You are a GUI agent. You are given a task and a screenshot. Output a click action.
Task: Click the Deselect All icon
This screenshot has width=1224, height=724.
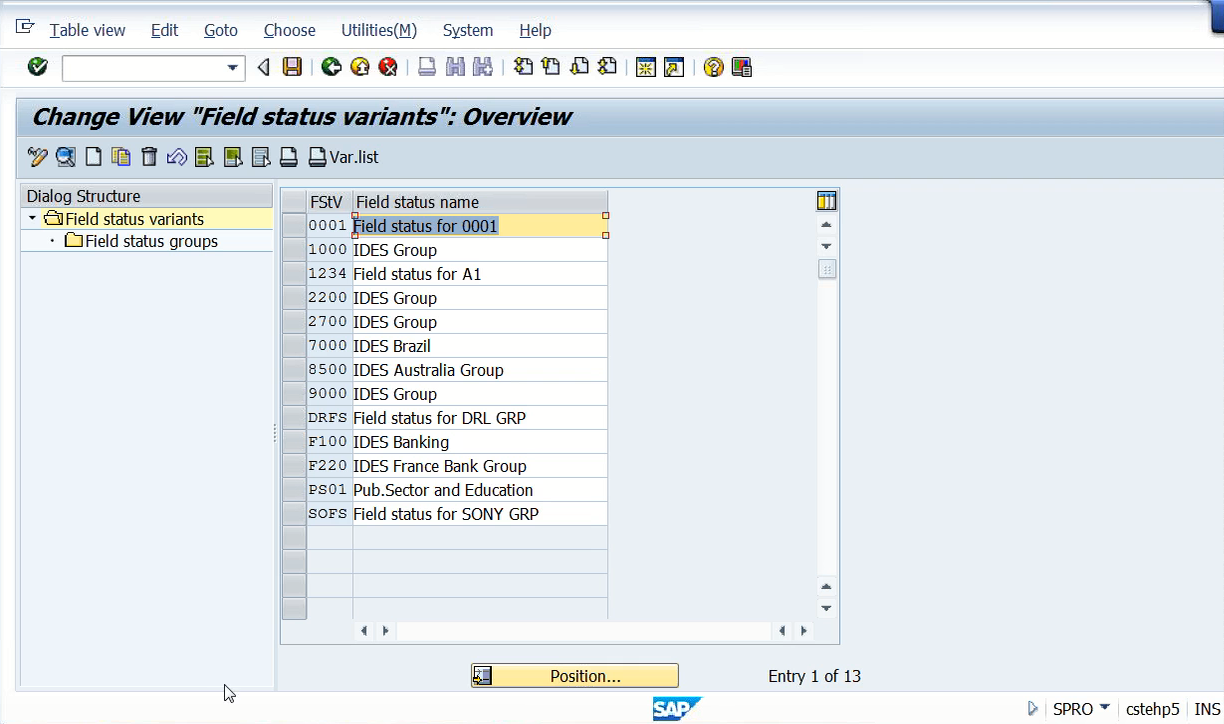261,157
